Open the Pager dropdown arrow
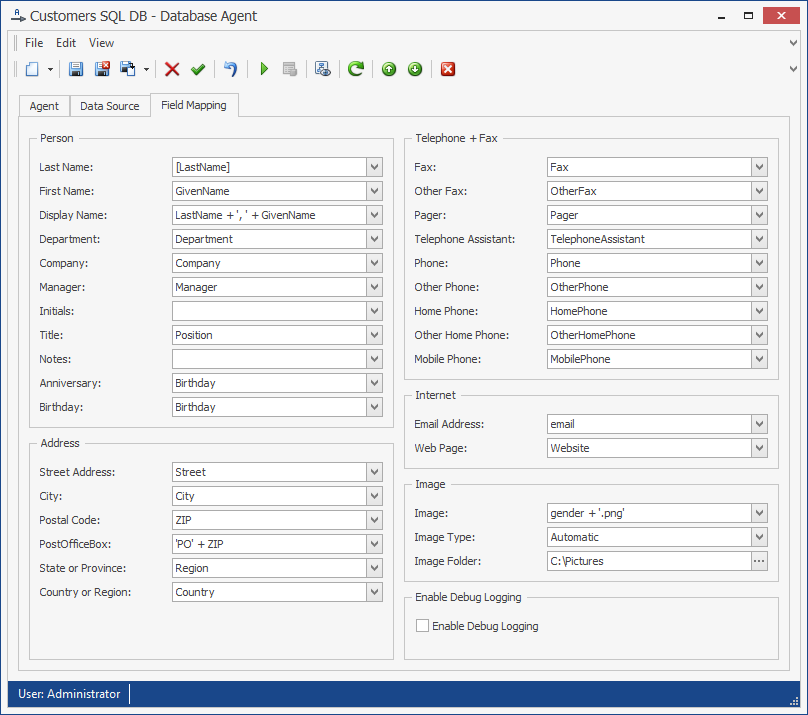808x715 pixels. coord(759,215)
